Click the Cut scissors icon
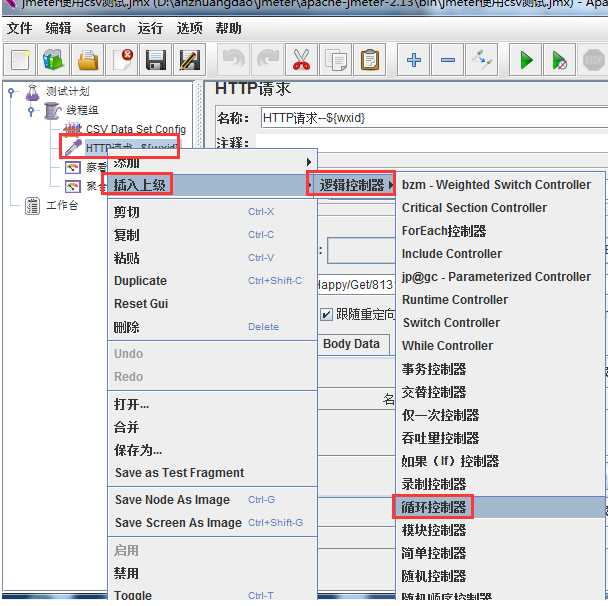The image size is (616, 606). 301,60
